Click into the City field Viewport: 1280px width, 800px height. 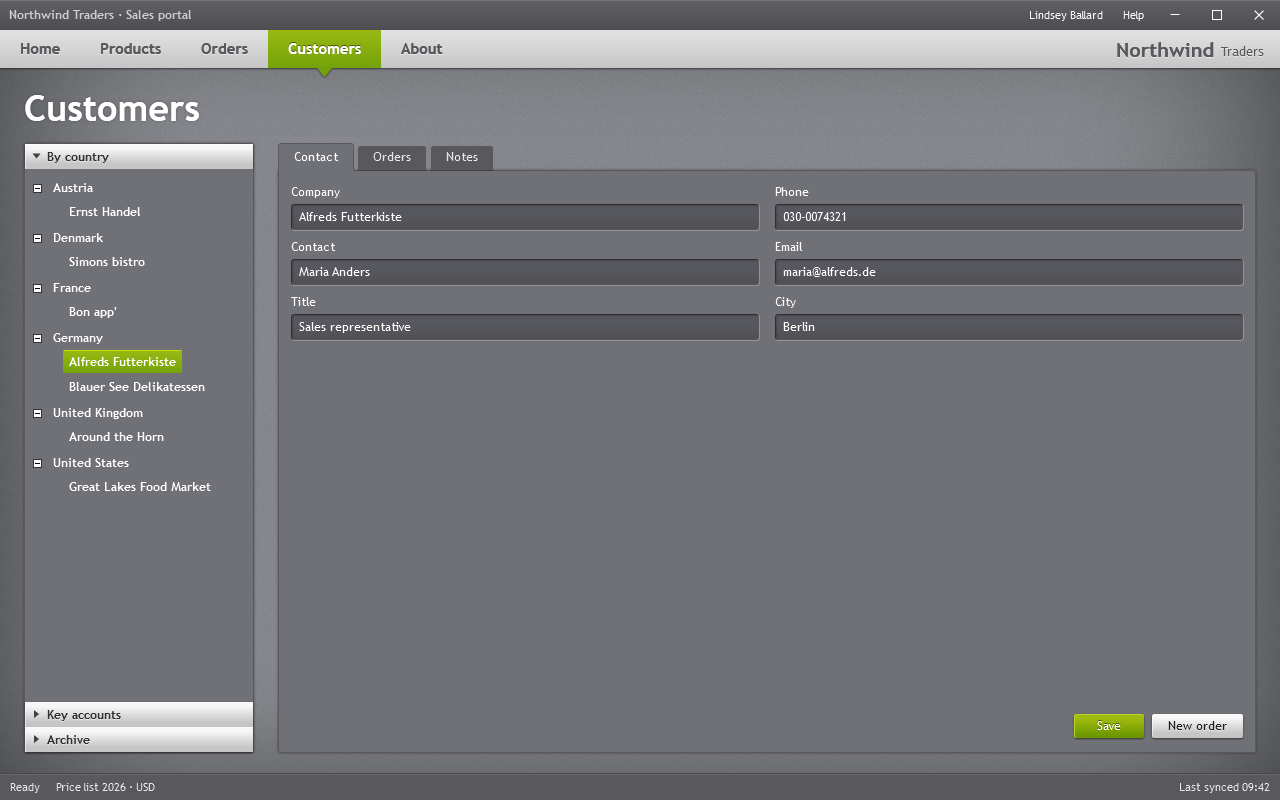pyautogui.click(x=1009, y=327)
